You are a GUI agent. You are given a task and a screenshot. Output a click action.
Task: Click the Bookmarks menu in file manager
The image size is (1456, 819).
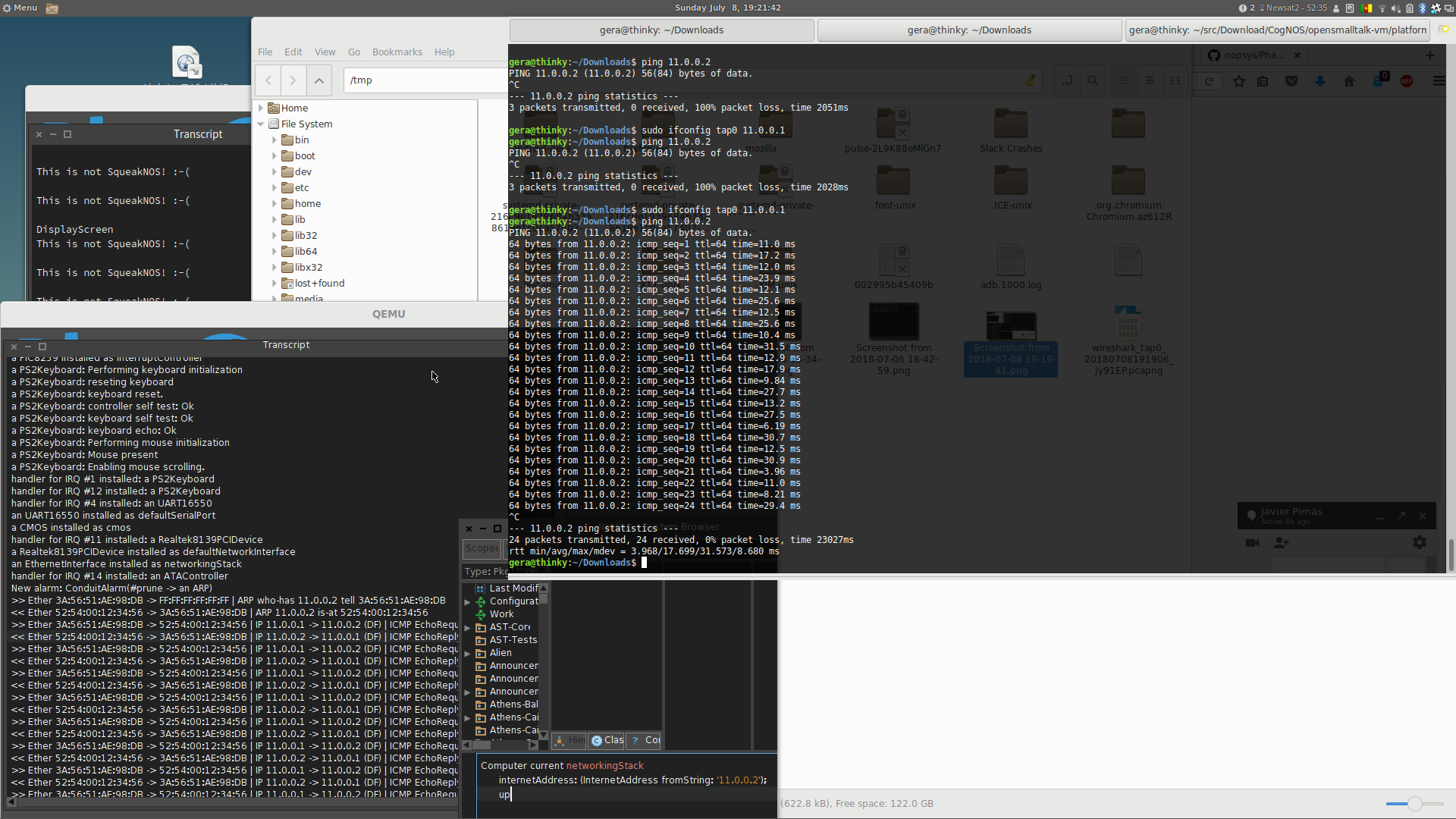pos(397,52)
